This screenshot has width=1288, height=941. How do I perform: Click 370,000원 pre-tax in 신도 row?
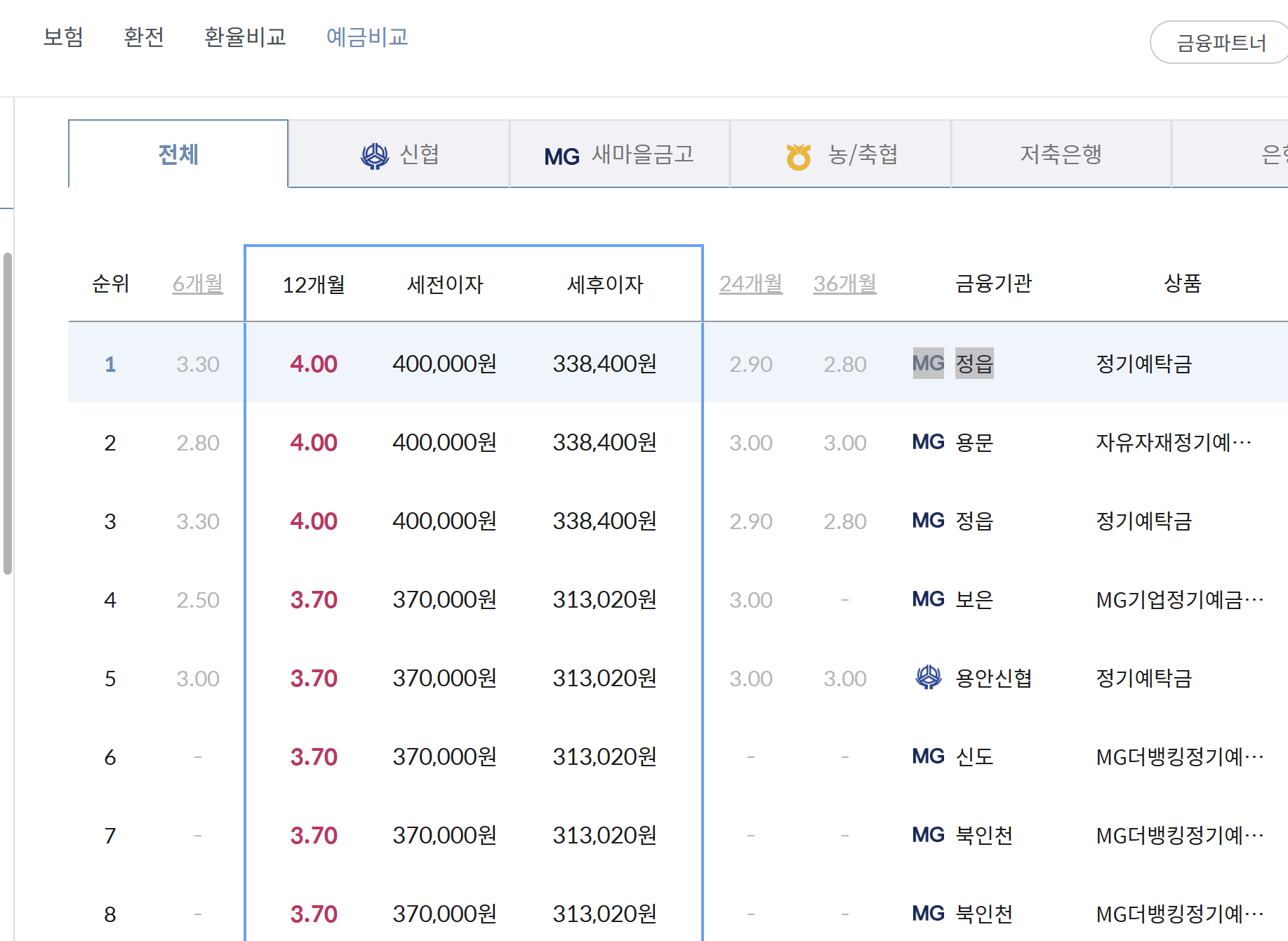point(444,756)
